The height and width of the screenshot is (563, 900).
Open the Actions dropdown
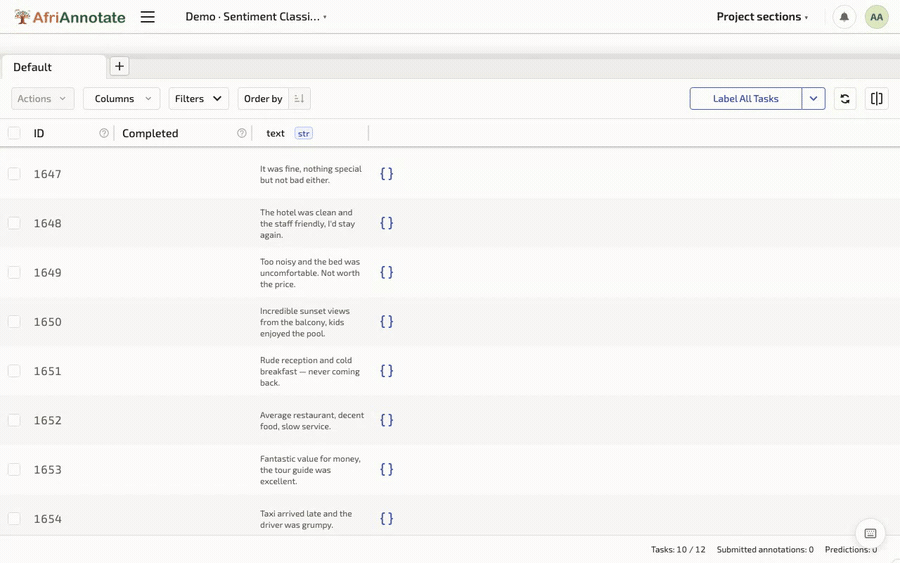pyautogui.click(x=42, y=99)
